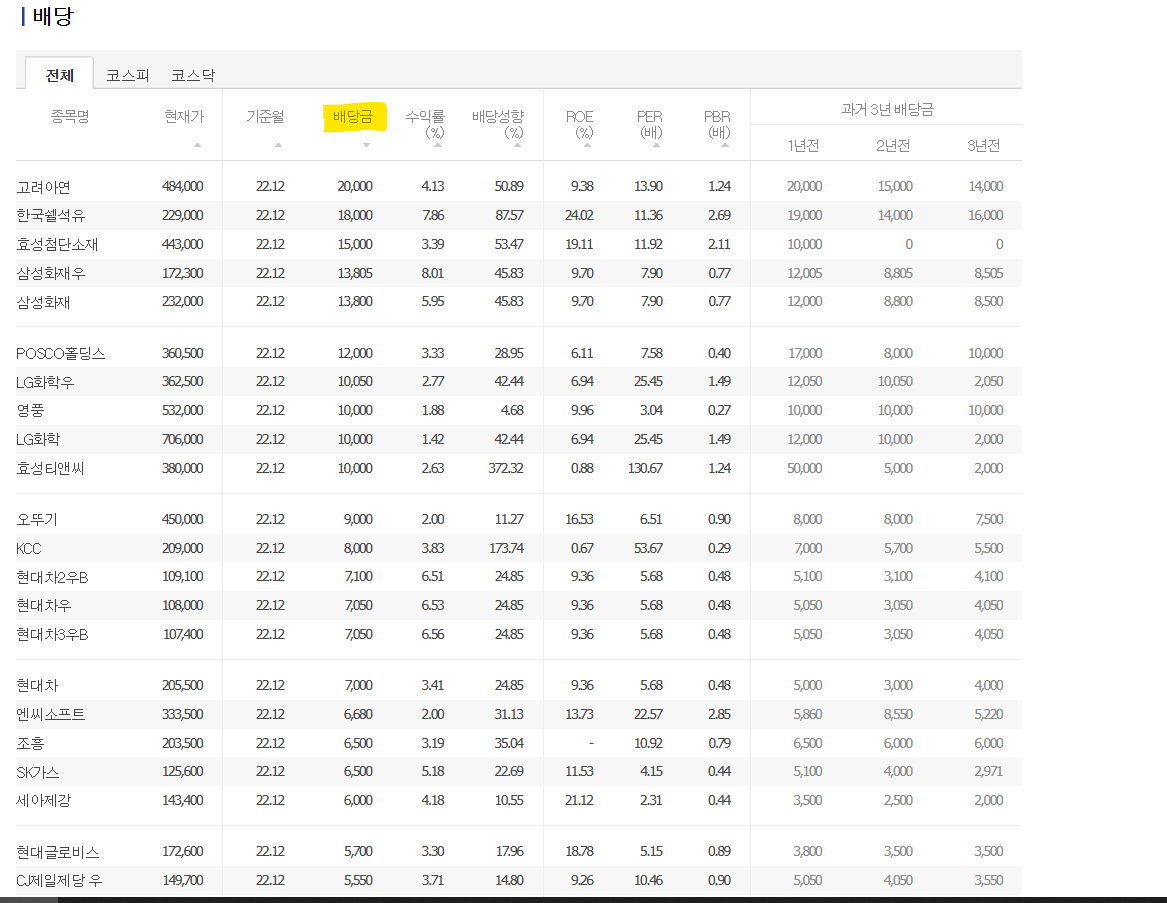Open 세아제강 stock link
Screen dimensions: 1167x903
[x=43, y=801]
